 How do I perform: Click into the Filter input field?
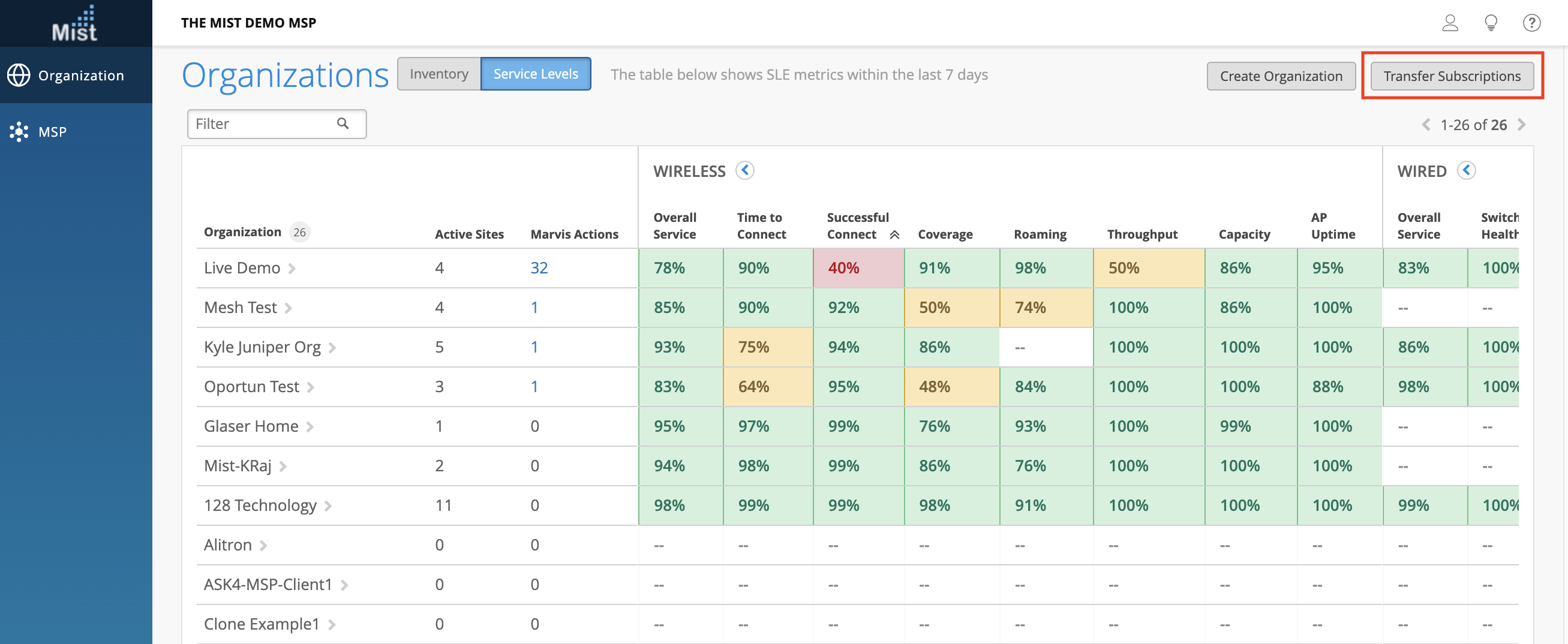coord(263,124)
